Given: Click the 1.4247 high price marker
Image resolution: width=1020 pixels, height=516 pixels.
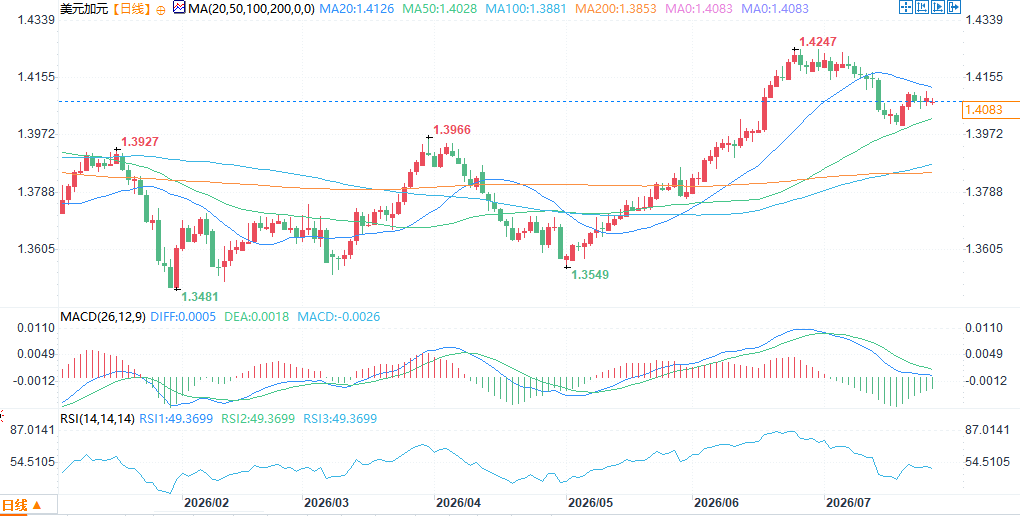Looking at the screenshot, I should [818, 42].
